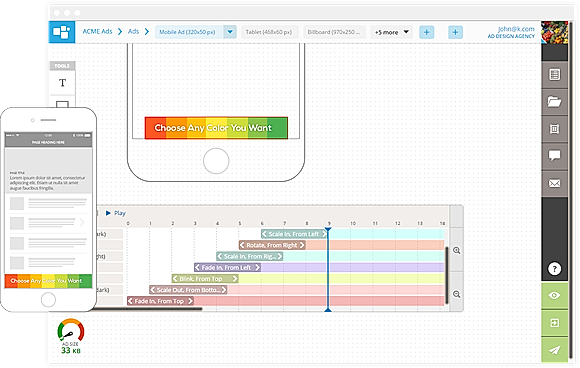Open the table layout sidebar icon
The image size is (580, 368).
coord(554,74)
